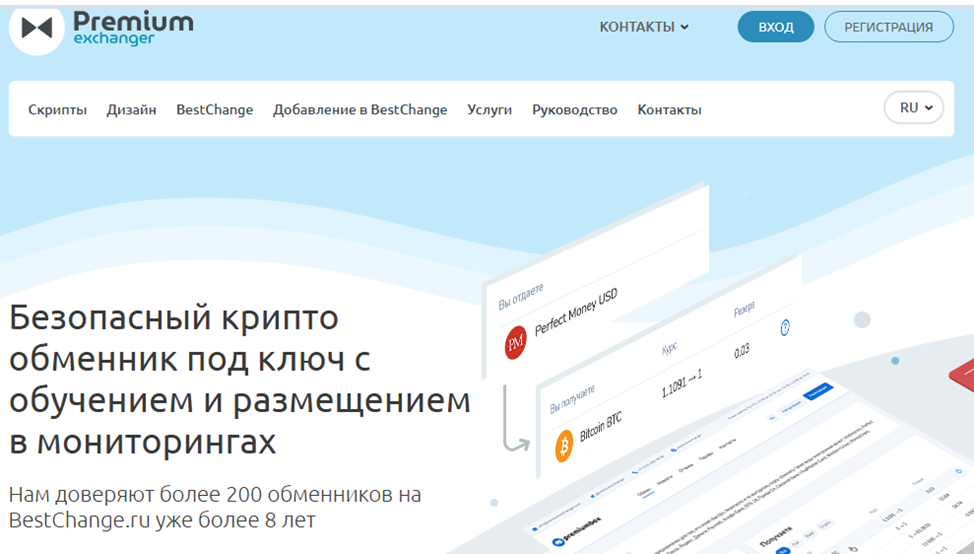
Task: Open the RU language selector dropdown
Action: (914, 107)
